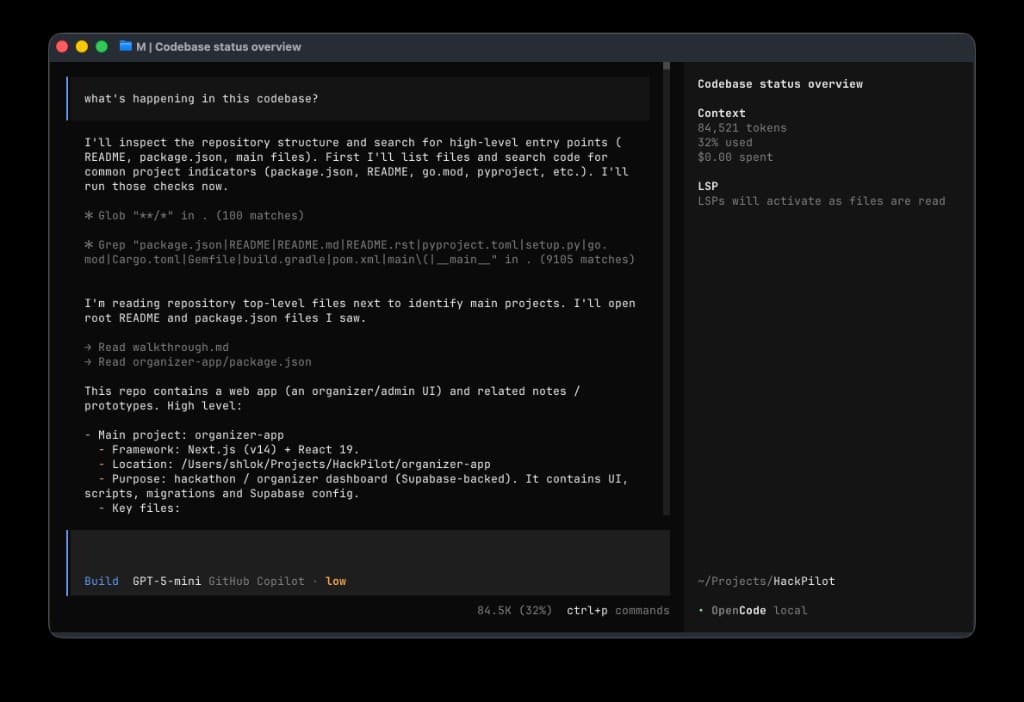Click the 'I'm reading repository top-level files' paragraph

(x=360, y=310)
